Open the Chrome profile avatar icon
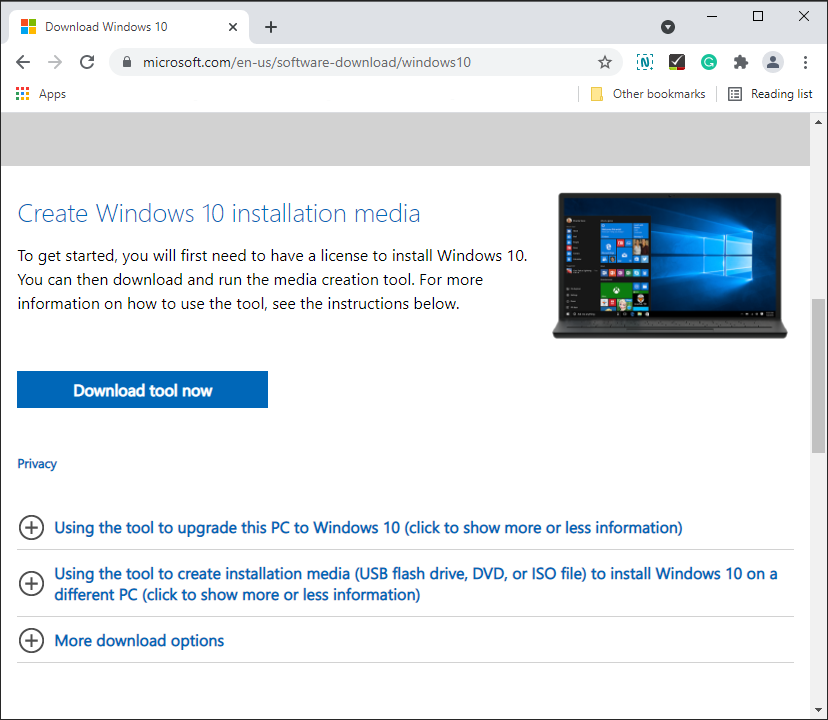The width and height of the screenshot is (828, 720). (773, 62)
